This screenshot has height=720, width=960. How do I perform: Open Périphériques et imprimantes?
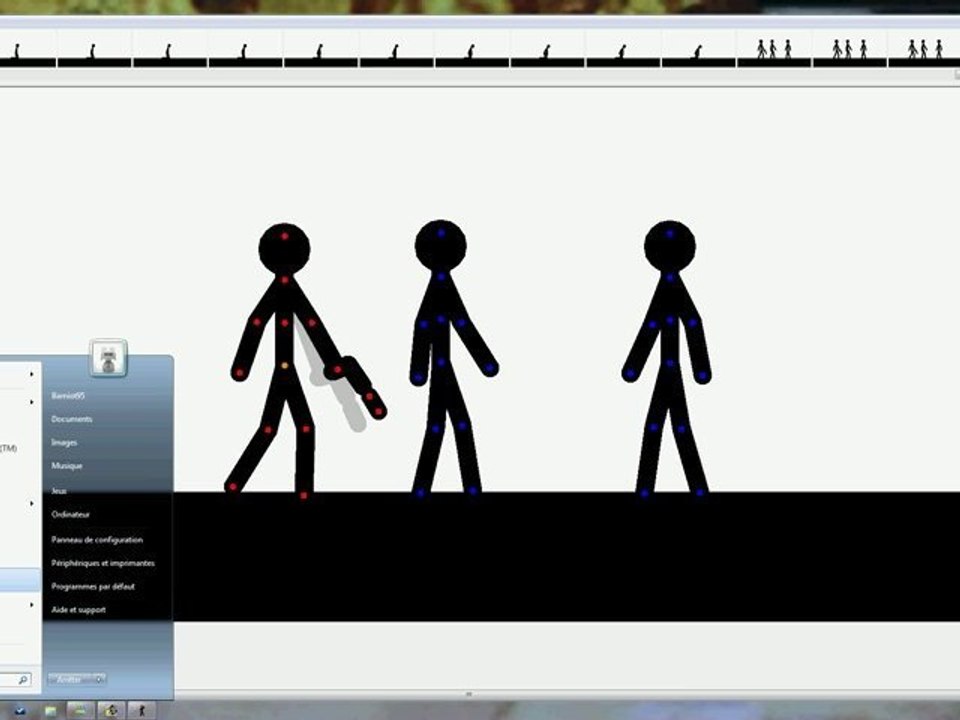click(x=103, y=563)
